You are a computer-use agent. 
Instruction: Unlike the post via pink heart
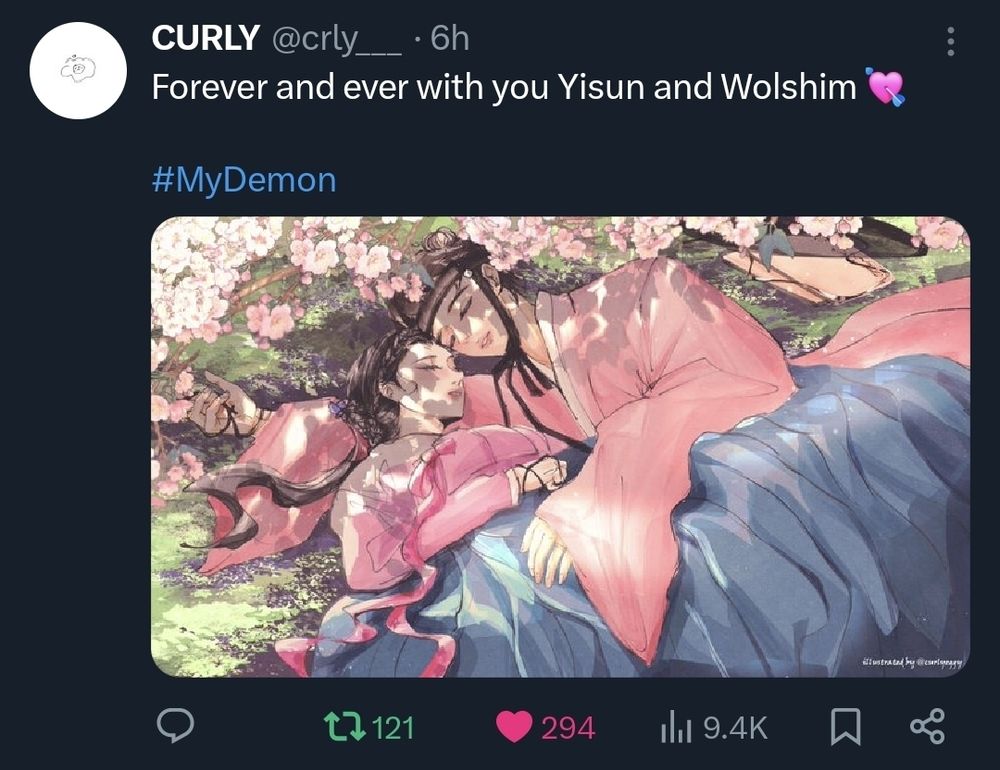514,727
